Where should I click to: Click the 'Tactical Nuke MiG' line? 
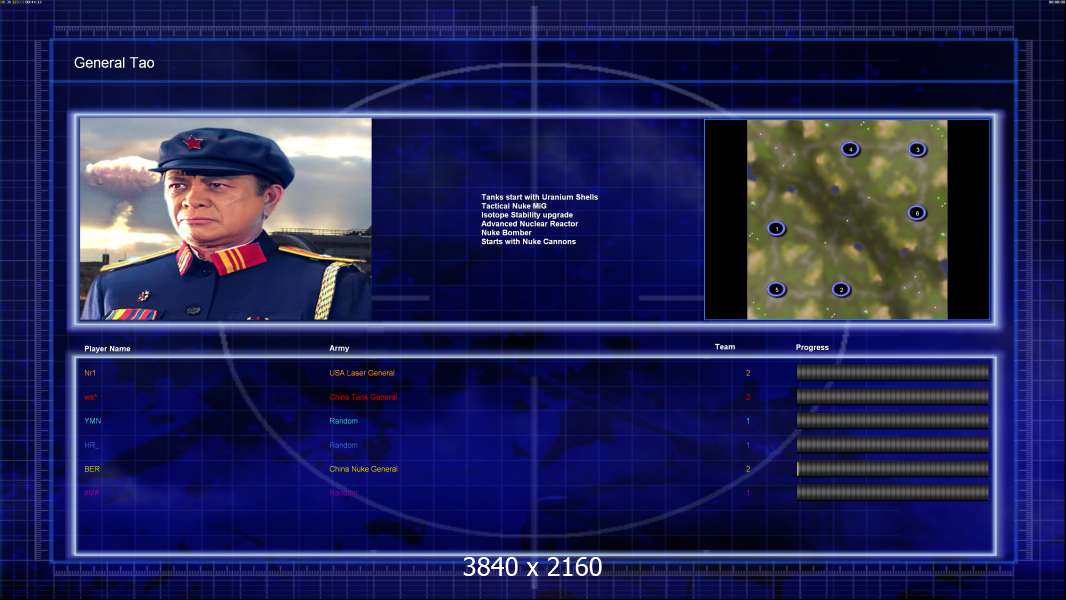click(514, 206)
